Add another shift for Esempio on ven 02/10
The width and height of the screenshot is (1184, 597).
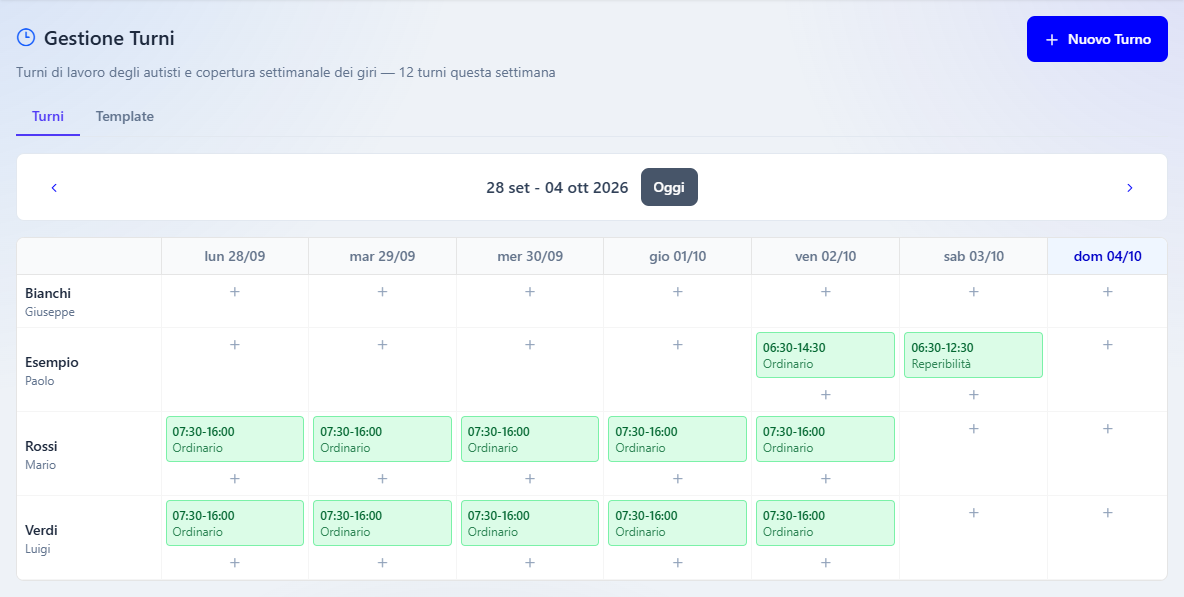tap(825, 395)
